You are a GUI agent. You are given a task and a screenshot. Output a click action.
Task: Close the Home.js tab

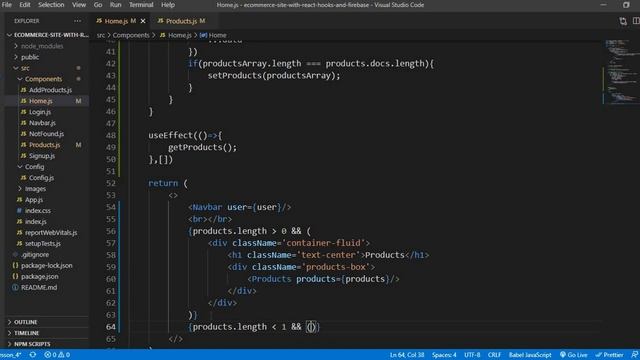click(x=143, y=21)
